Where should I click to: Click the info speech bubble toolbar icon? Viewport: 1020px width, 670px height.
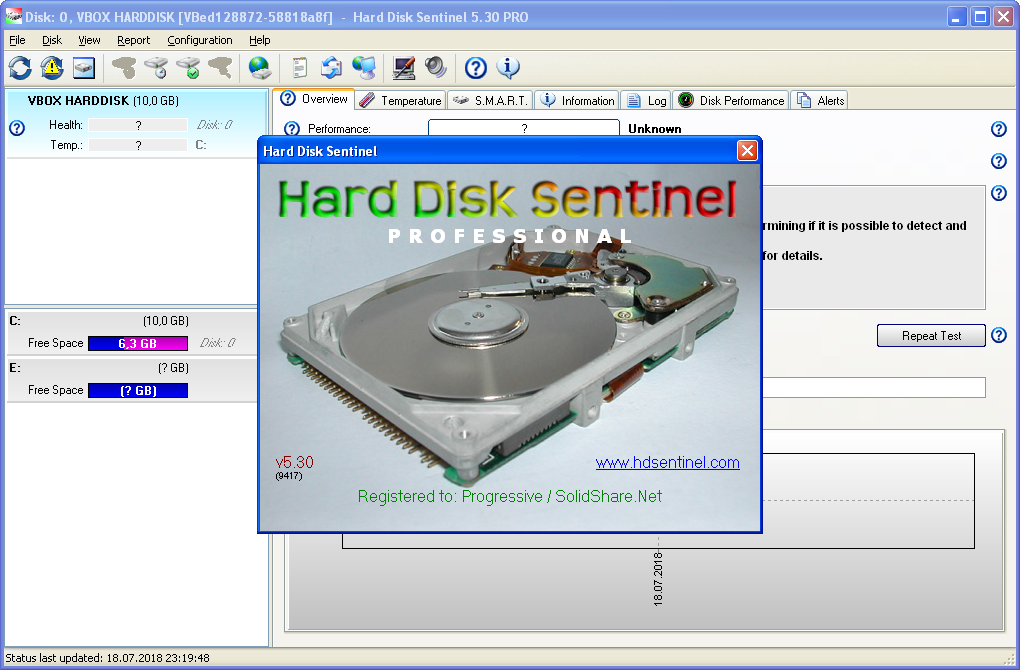pyautogui.click(x=508, y=68)
